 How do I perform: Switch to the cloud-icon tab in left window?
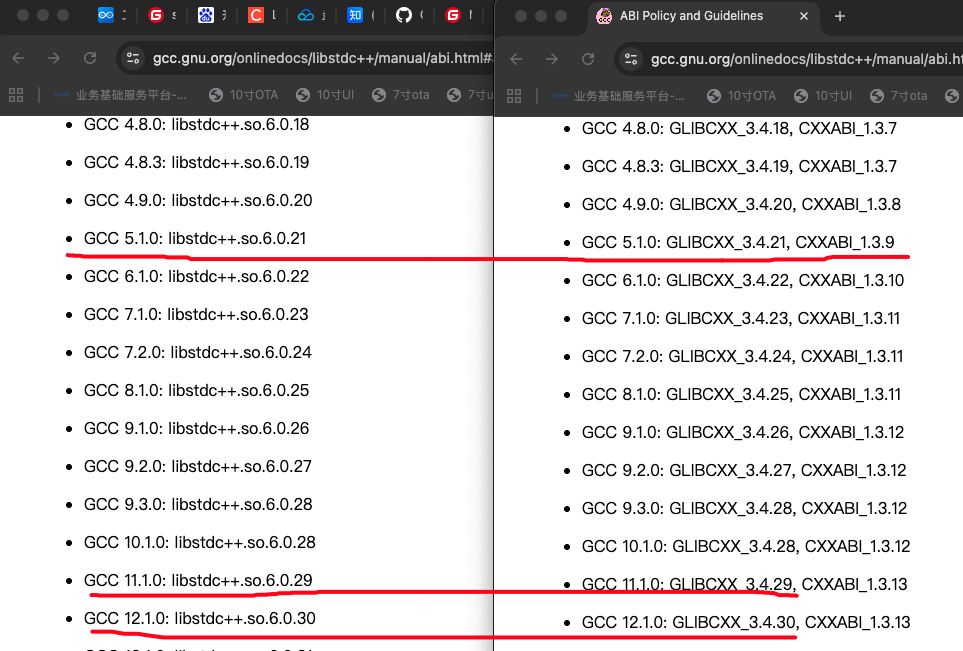[305, 15]
